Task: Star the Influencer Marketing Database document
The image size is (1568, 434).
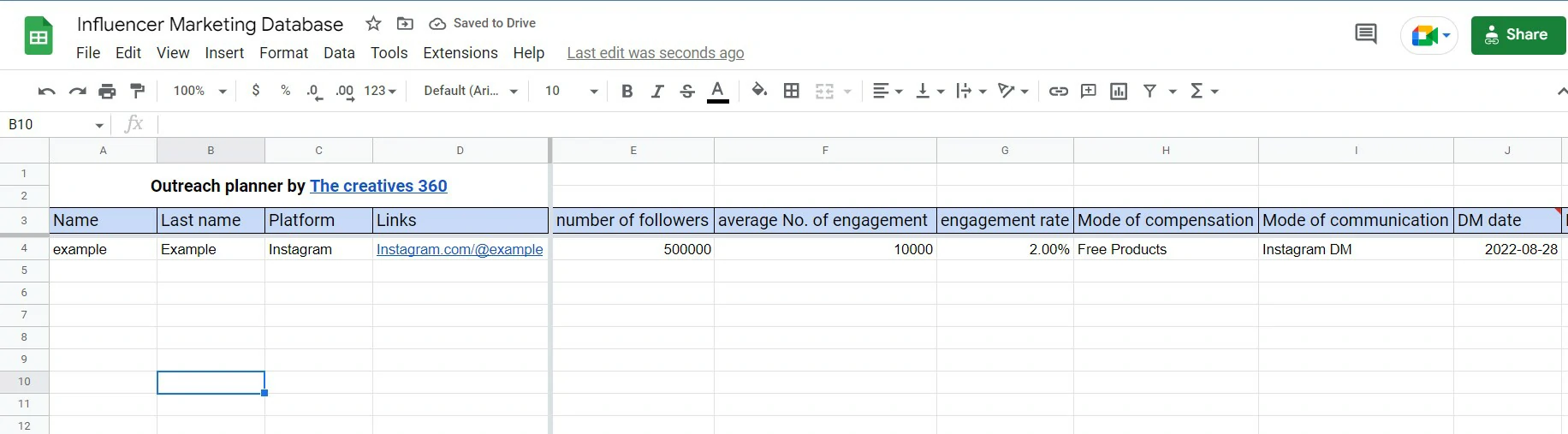Action: pos(373,24)
